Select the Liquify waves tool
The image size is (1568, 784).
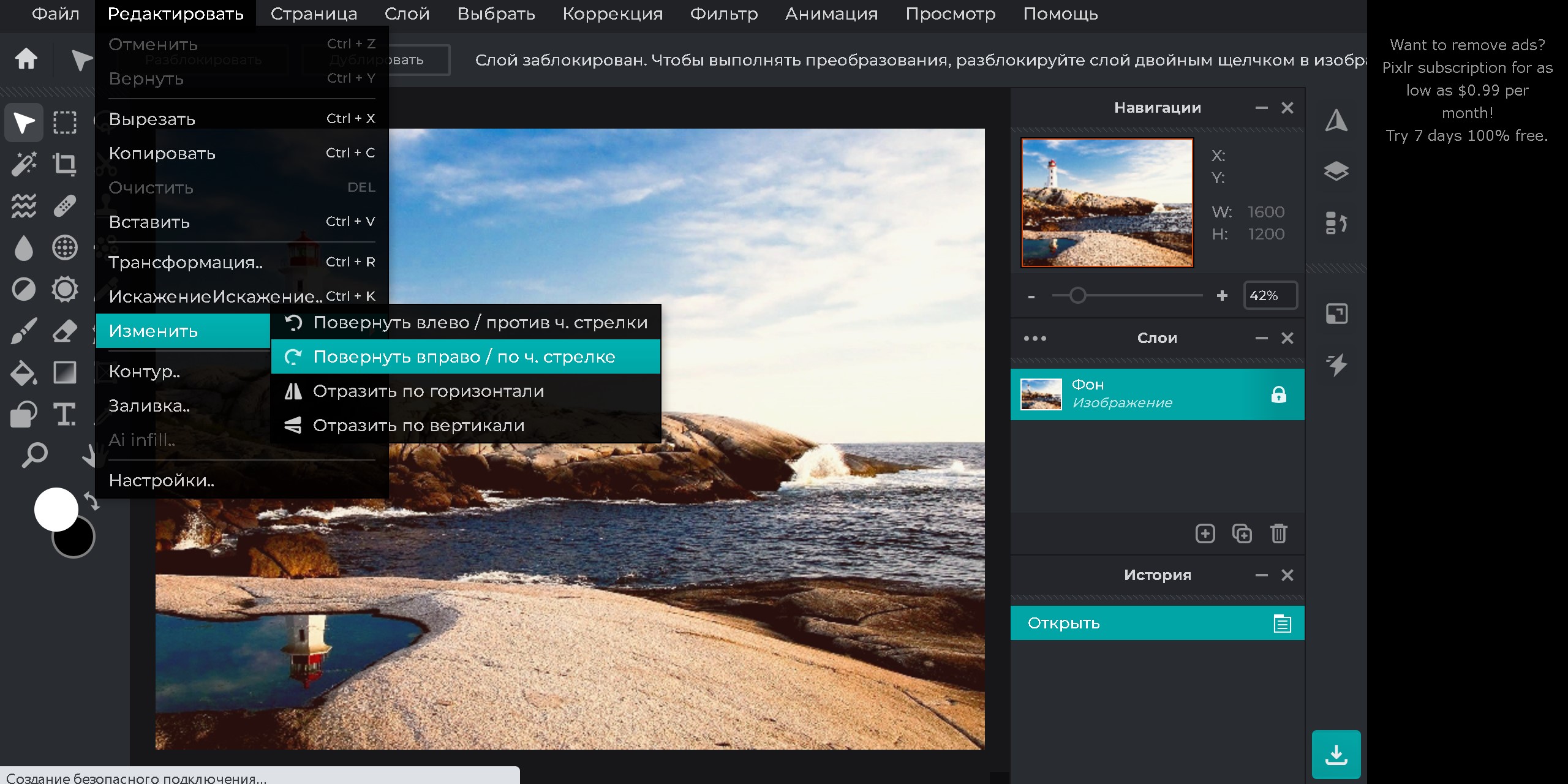24,206
